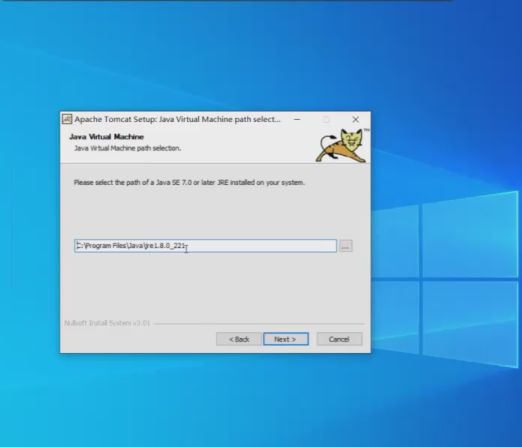This screenshot has width=522, height=447.
Task: Minimize the Apache Tomcat Setup window
Action: click(x=297, y=119)
